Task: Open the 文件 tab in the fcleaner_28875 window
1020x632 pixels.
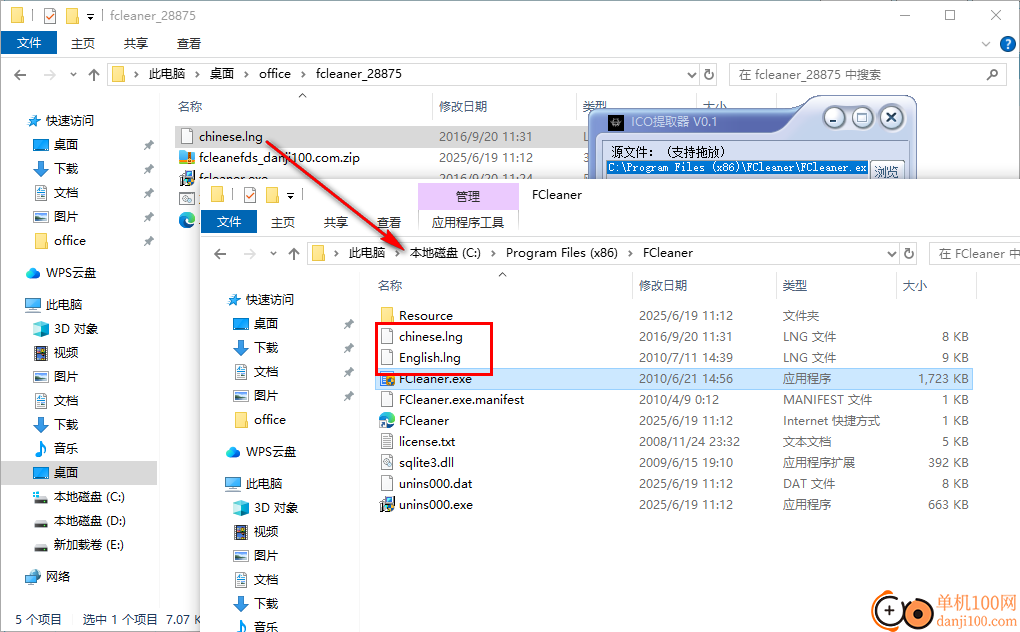Action: (29, 43)
